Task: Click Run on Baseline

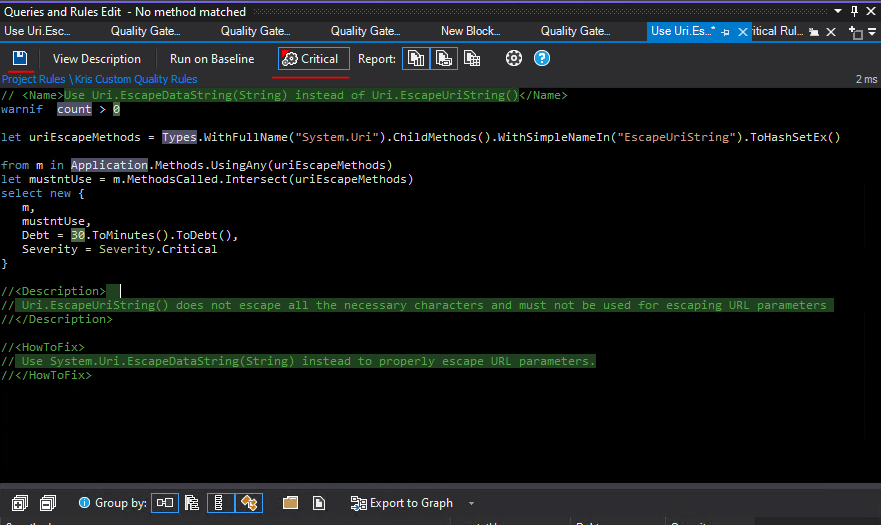Action: [x=212, y=58]
